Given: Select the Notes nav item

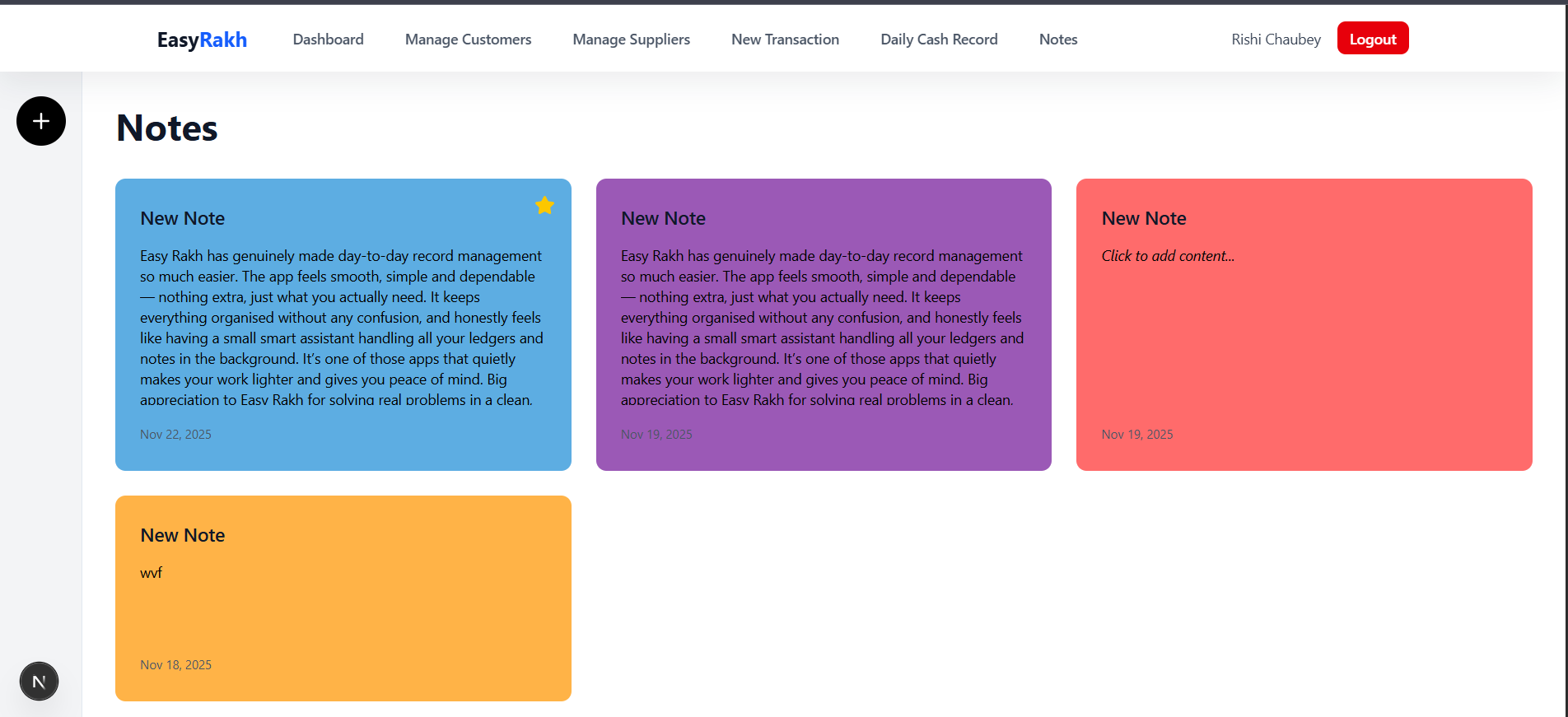Looking at the screenshot, I should click(1058, 40).
